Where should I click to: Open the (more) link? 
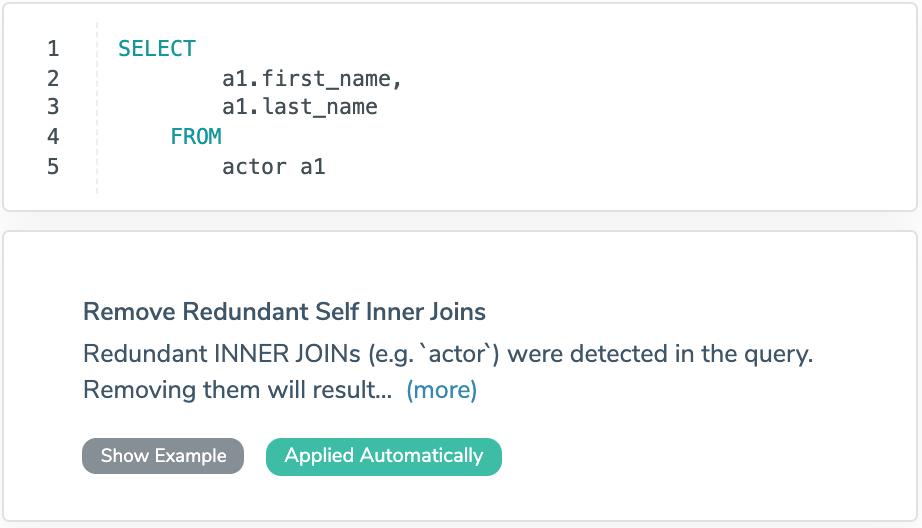[x=442, y=390]
